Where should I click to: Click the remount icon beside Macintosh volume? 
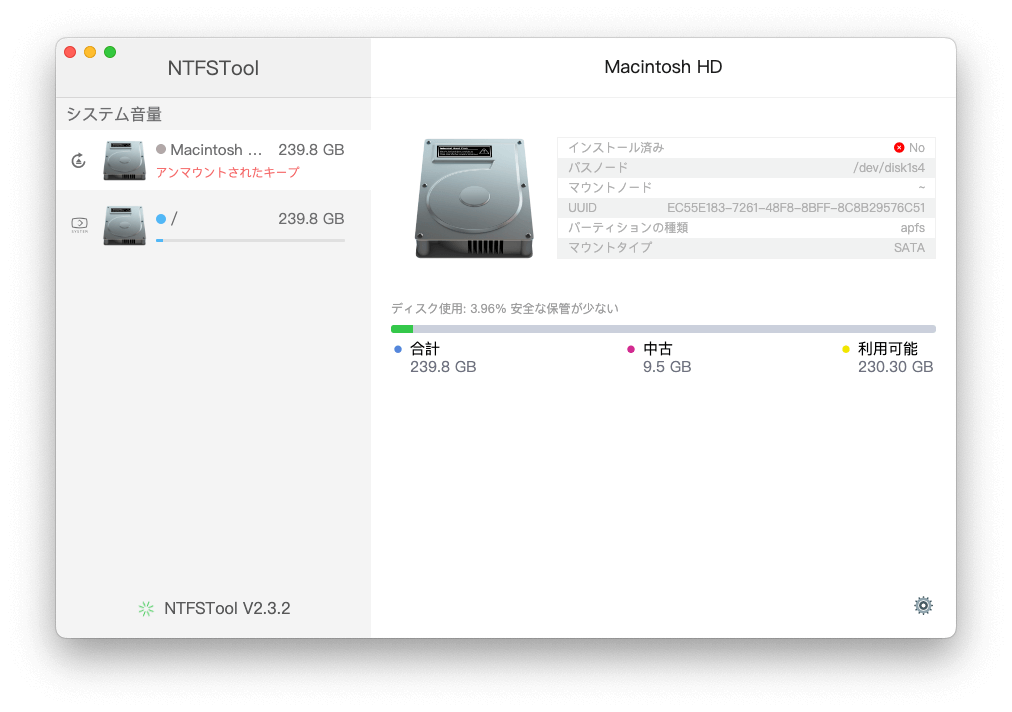click(79, 160)
